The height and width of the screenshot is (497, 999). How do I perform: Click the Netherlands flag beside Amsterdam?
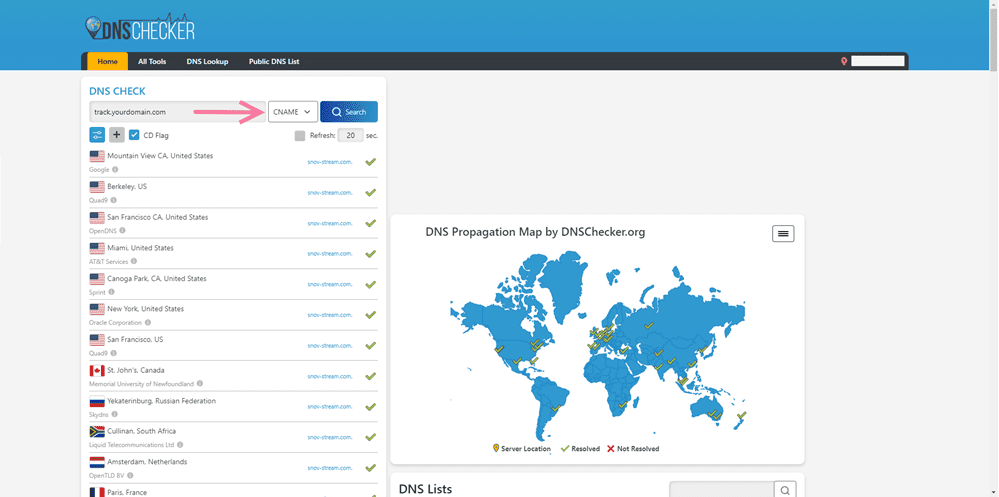(x=97, y=462)
